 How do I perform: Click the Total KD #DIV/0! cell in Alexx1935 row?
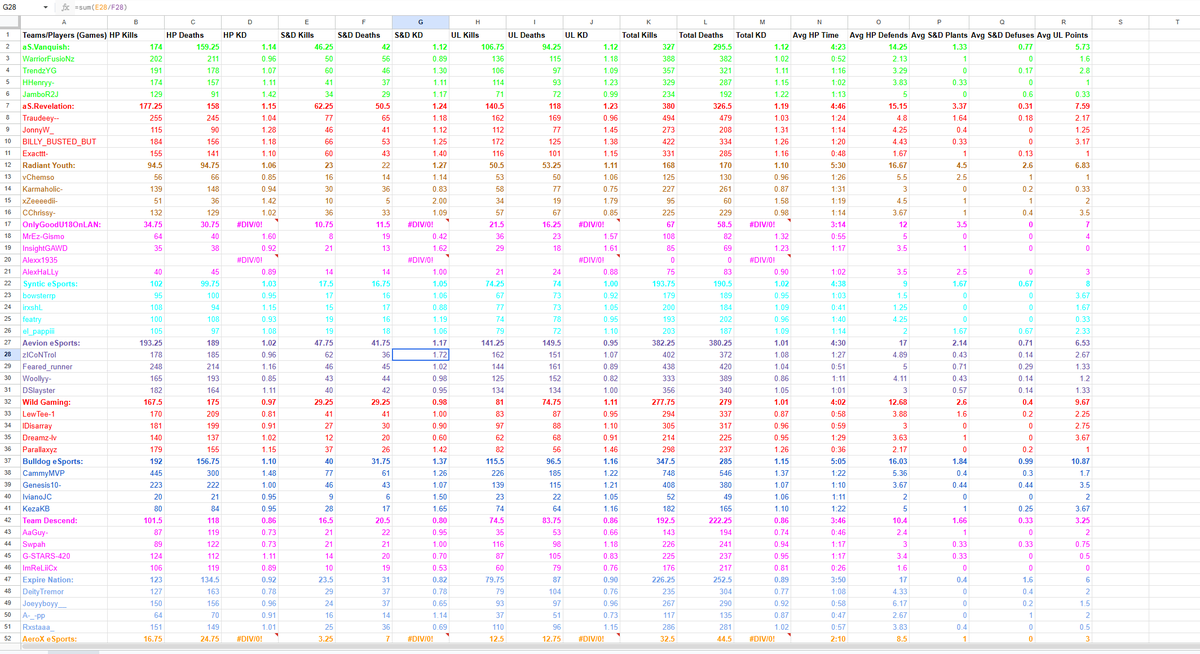[762, 259]
